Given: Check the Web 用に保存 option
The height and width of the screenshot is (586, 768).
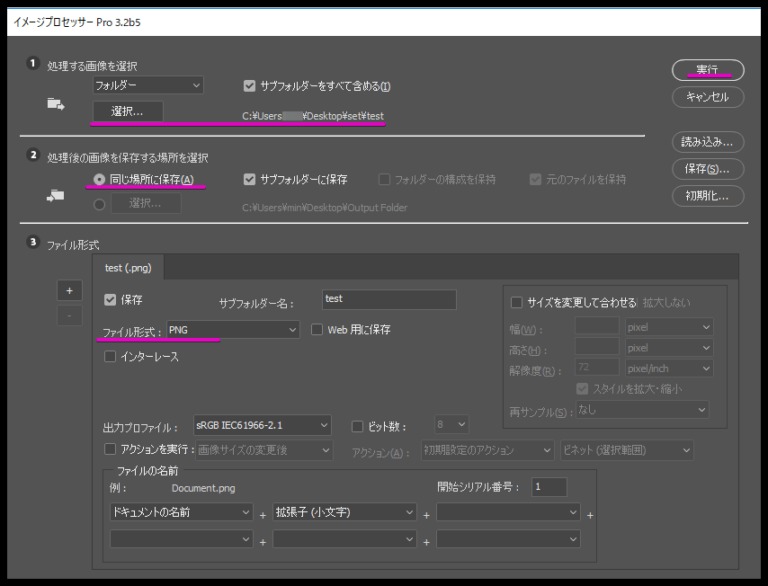Looking at the screenshot, I should [x=318, y=329].
